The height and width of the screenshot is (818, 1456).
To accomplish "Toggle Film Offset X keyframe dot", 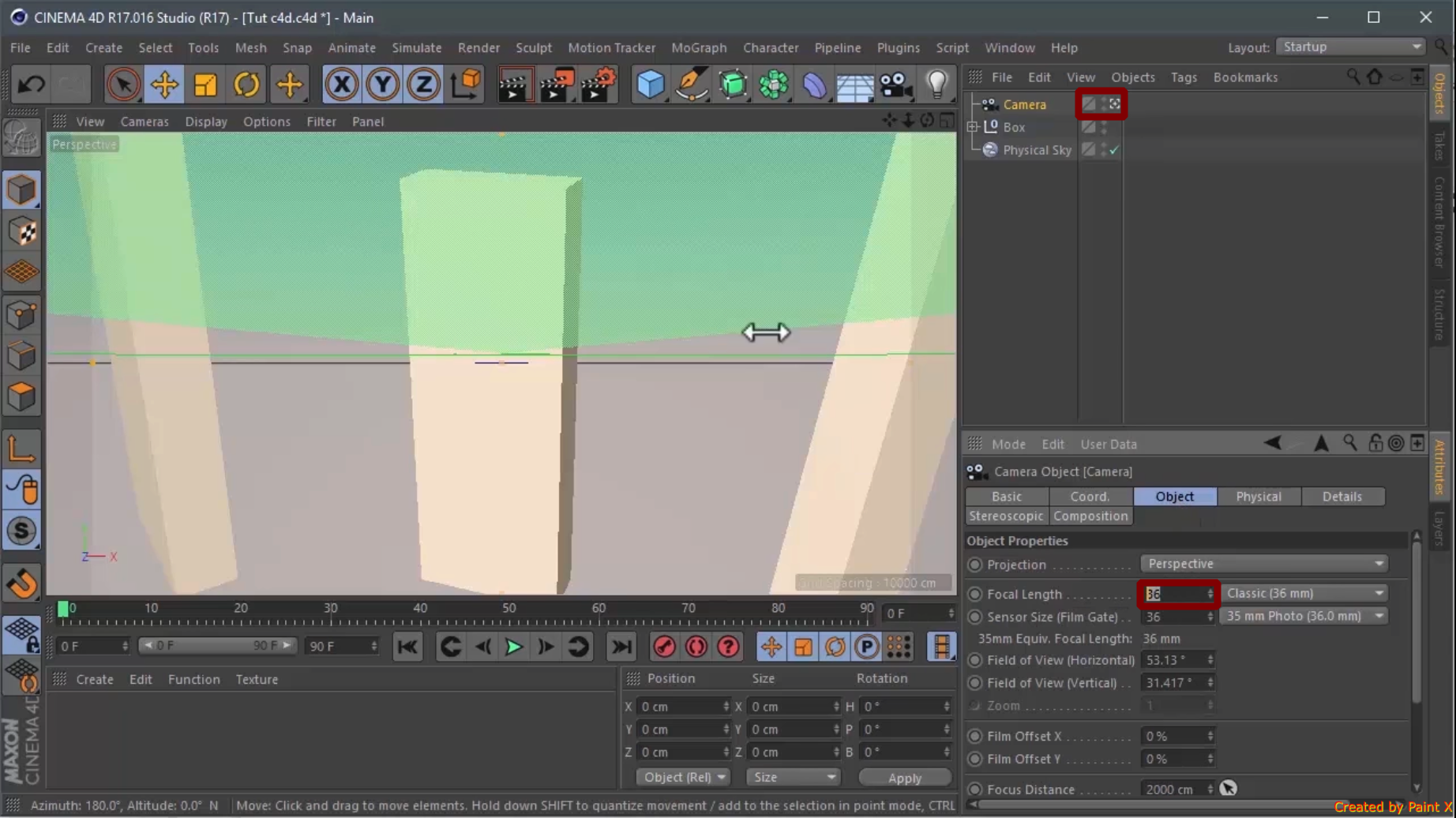I will tap(975, 736).
